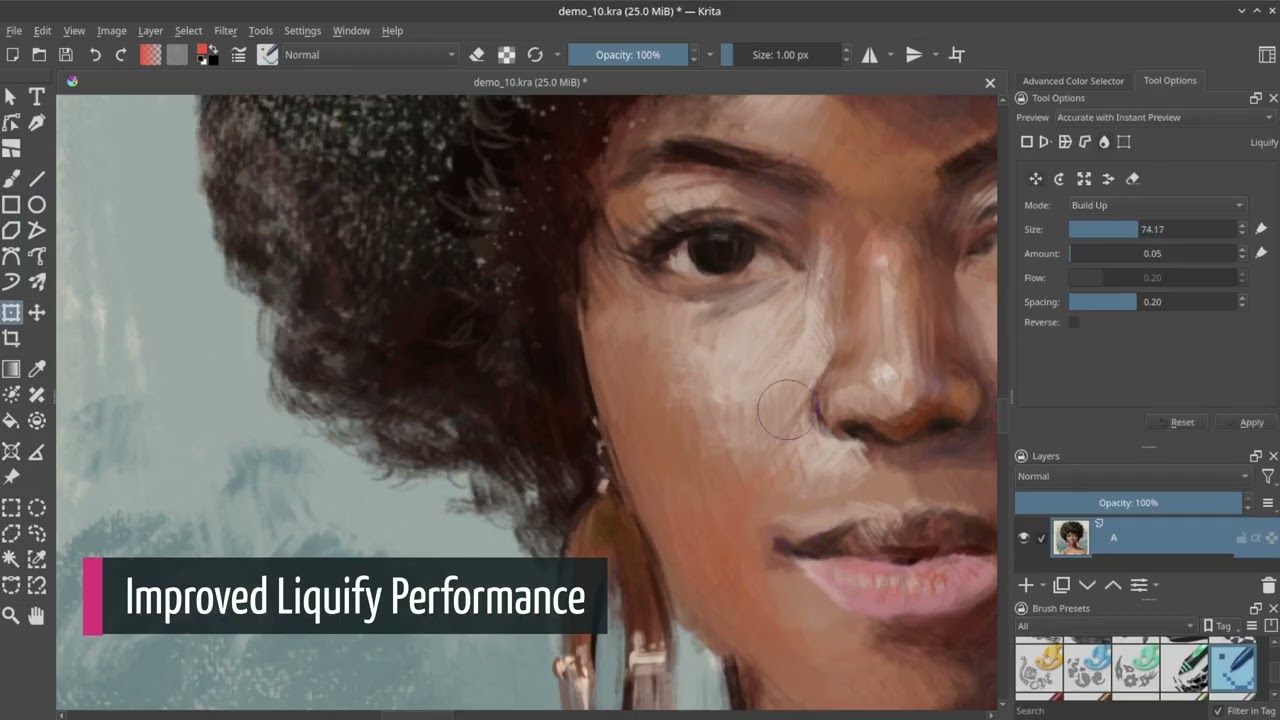Select the Color Picker eyedropper tool
Image resolution: width=1280 pixels, height=720 pixels.
[x=37, y=369]
